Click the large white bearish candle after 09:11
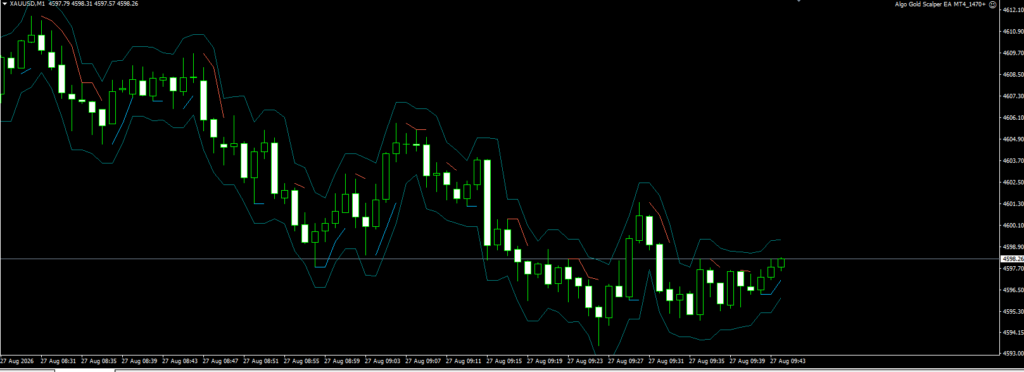The width and height of the screenshot is (1024, 372). tap(487, 202)
